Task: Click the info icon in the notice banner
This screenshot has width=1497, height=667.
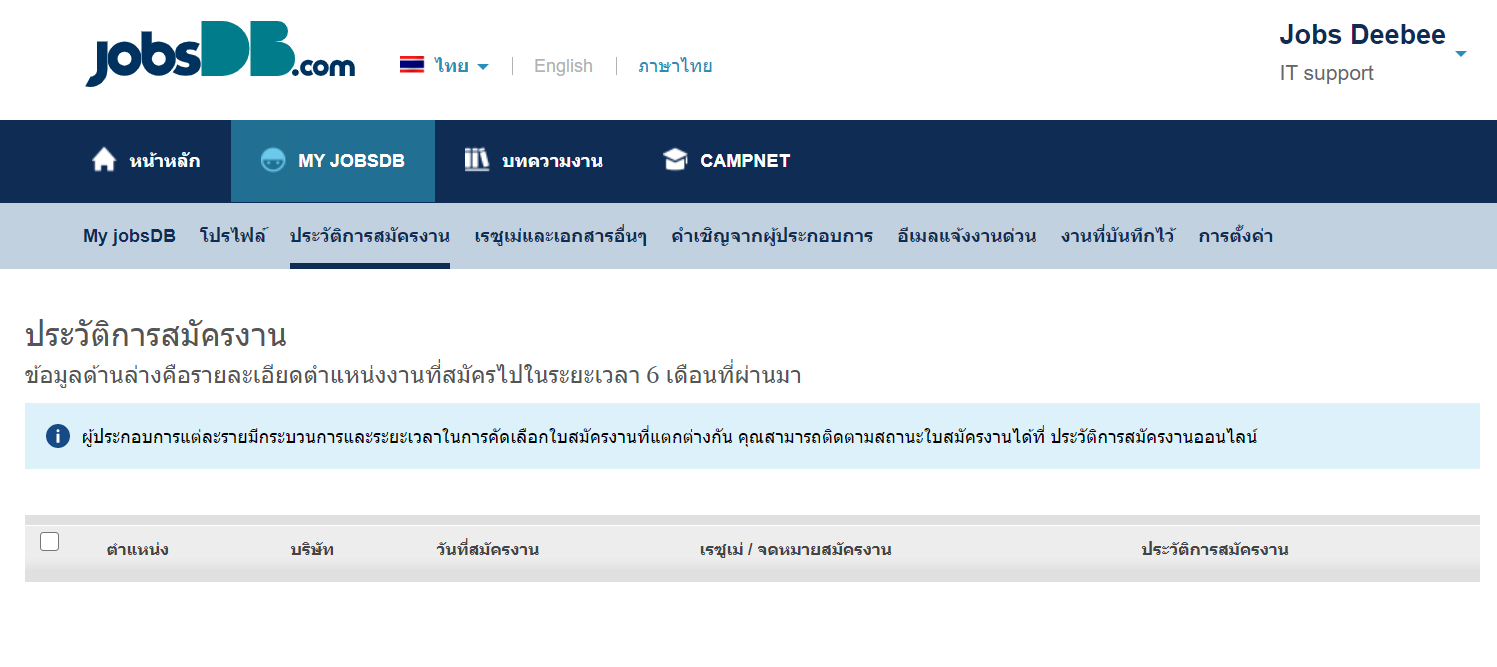Action: 58,436
